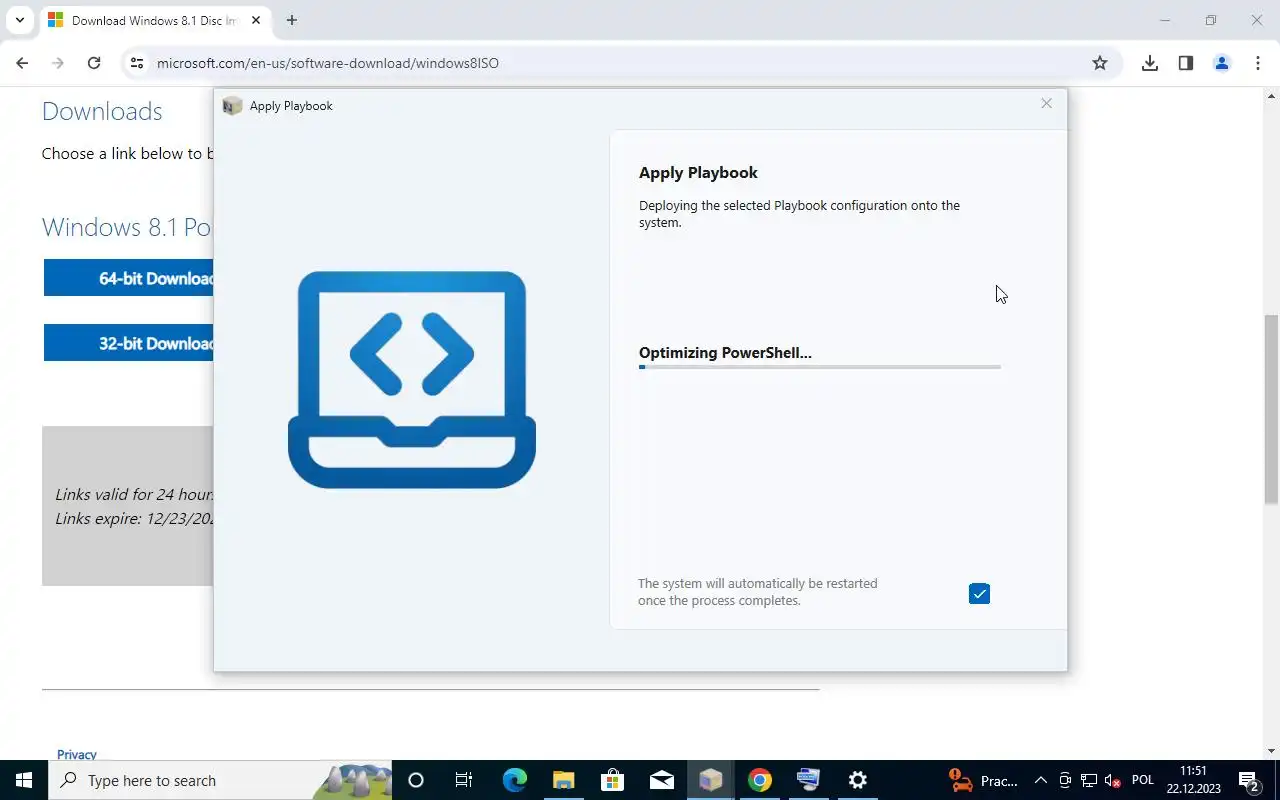Open Chrome profile icon
The width and height of the screenshot is (1280, 800).
click(x=1222, y=63)
